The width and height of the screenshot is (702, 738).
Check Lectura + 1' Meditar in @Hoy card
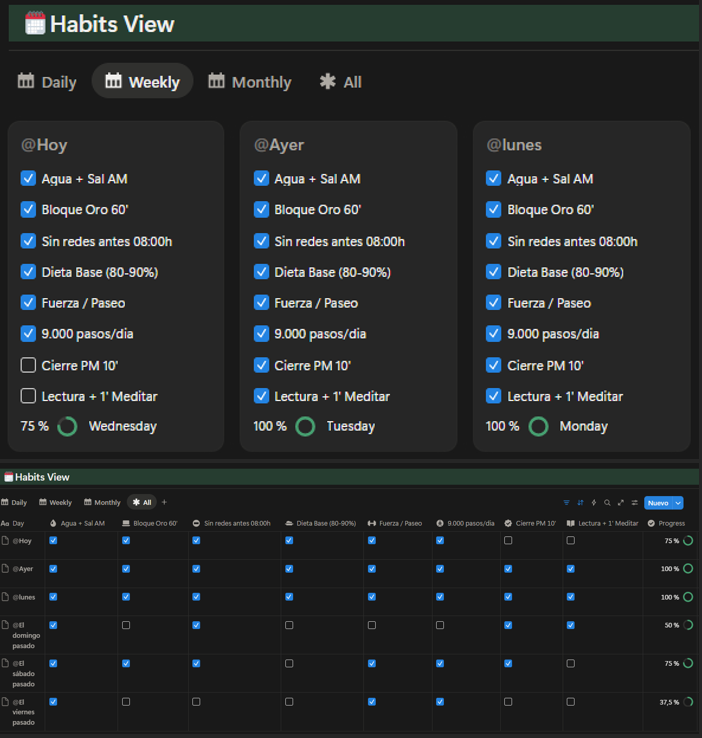[x=28, y=396]
